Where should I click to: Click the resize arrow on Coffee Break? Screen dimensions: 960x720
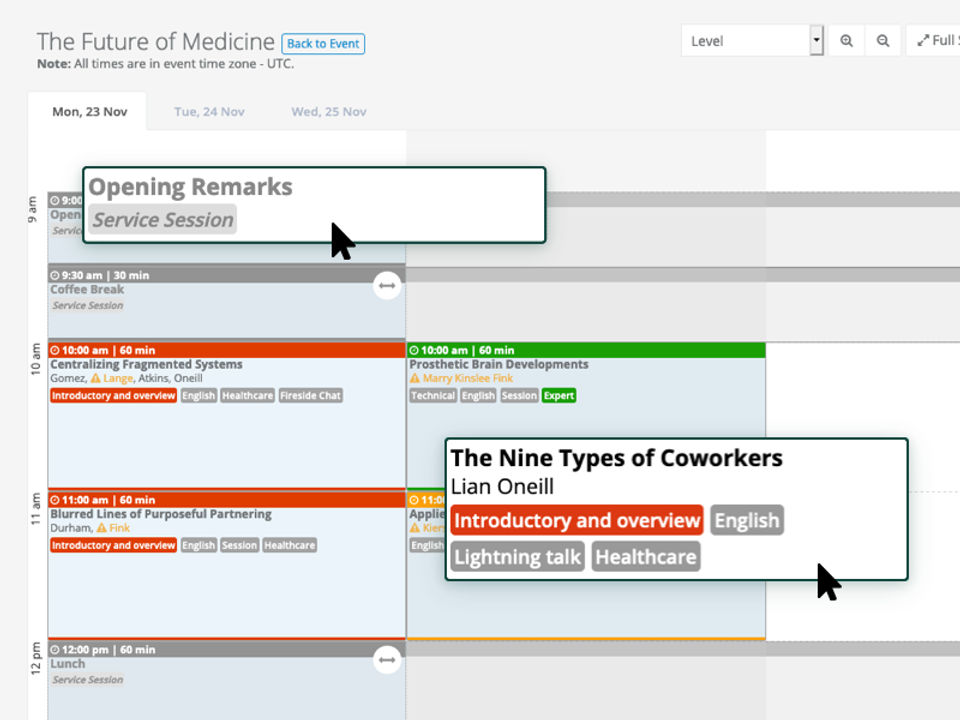(387, 286)
